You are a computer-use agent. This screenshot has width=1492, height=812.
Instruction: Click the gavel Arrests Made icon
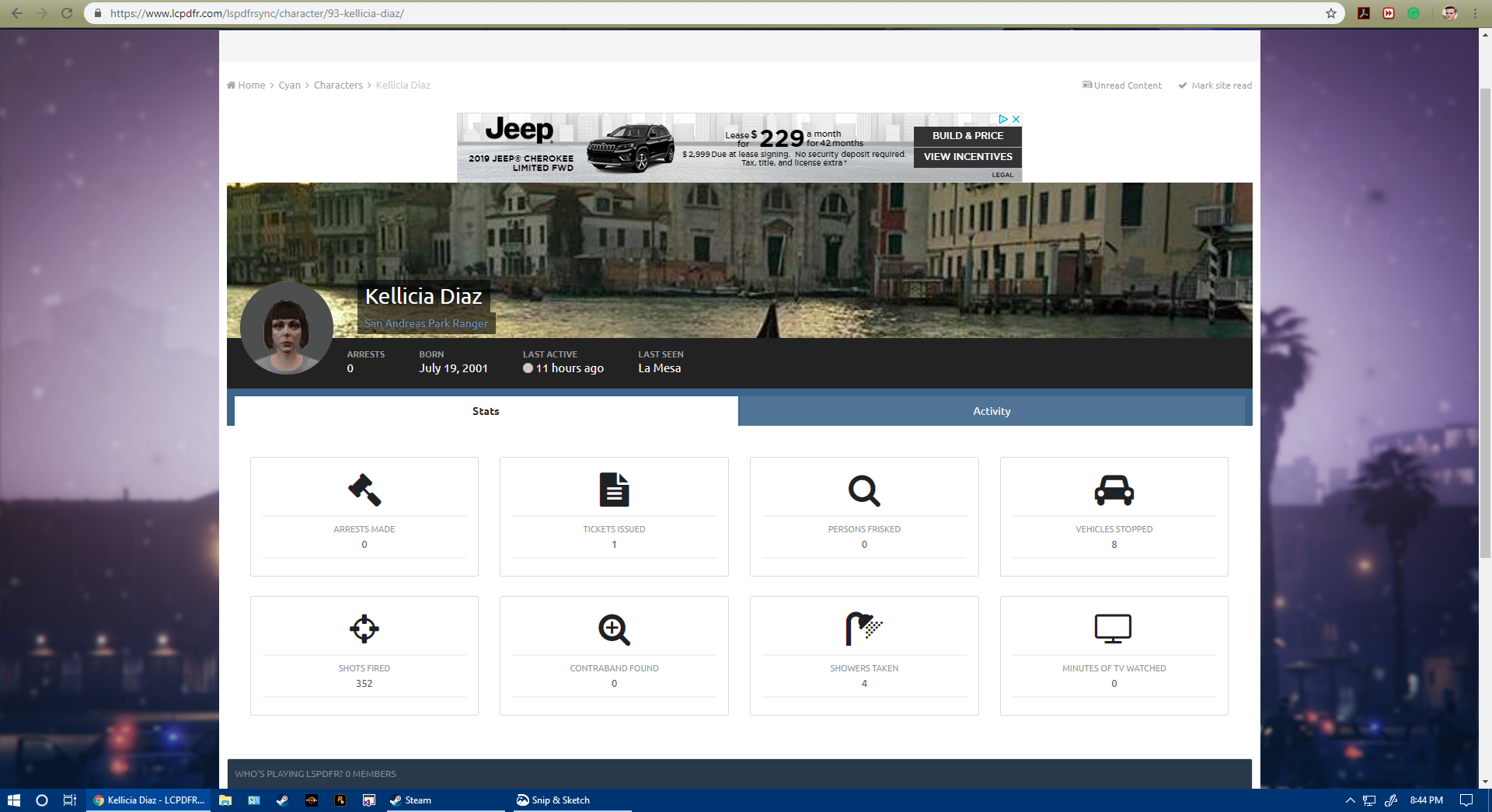pos(364,490)
